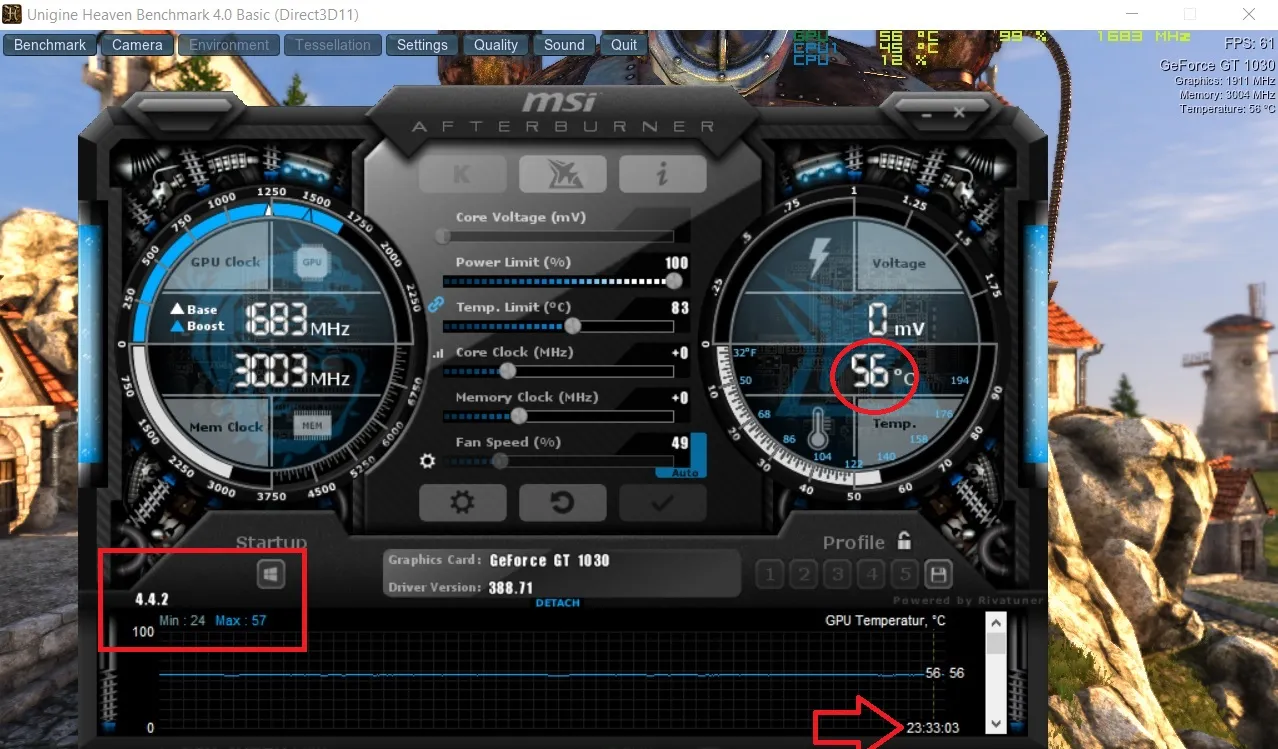Click the Tessellation menu in Heaven
This screenshot has width=1278, height=749.
(x=333, y=45)
